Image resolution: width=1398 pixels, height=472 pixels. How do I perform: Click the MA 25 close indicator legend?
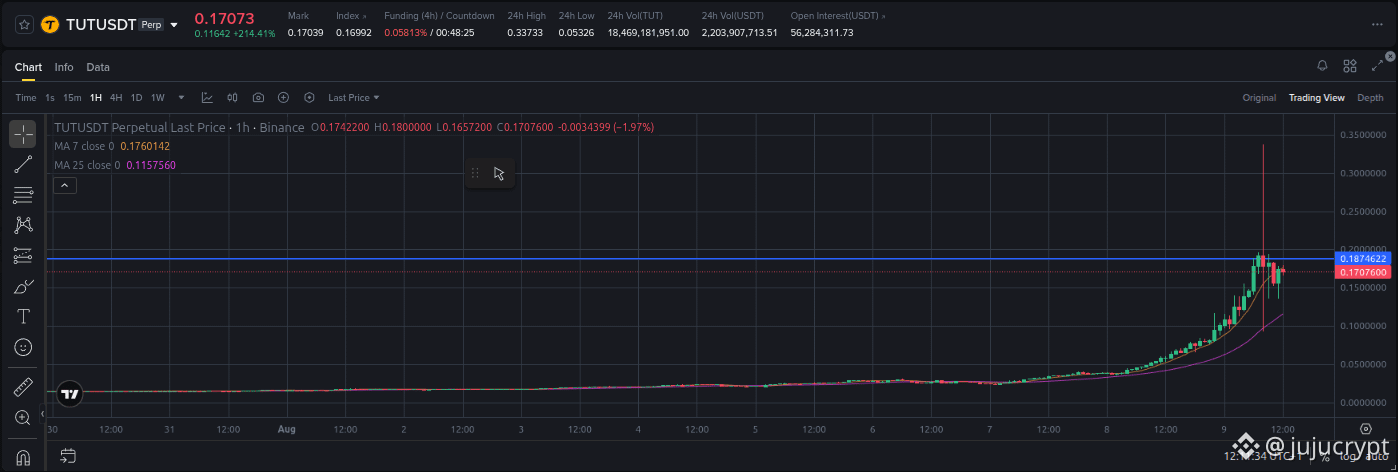pyautogui.click(x=115, y=165)
